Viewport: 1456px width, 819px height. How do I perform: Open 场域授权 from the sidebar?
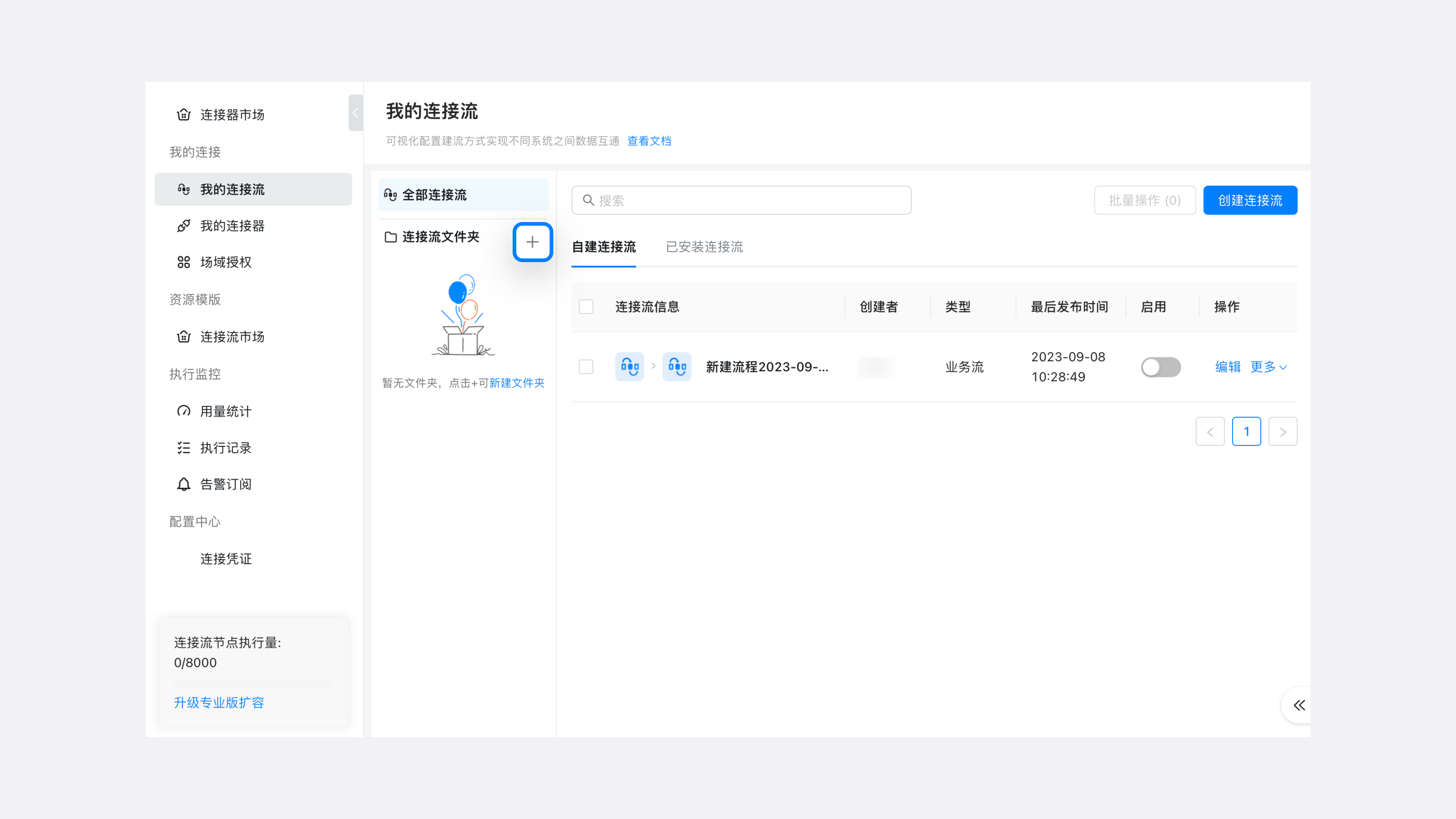tap(225, 262)
